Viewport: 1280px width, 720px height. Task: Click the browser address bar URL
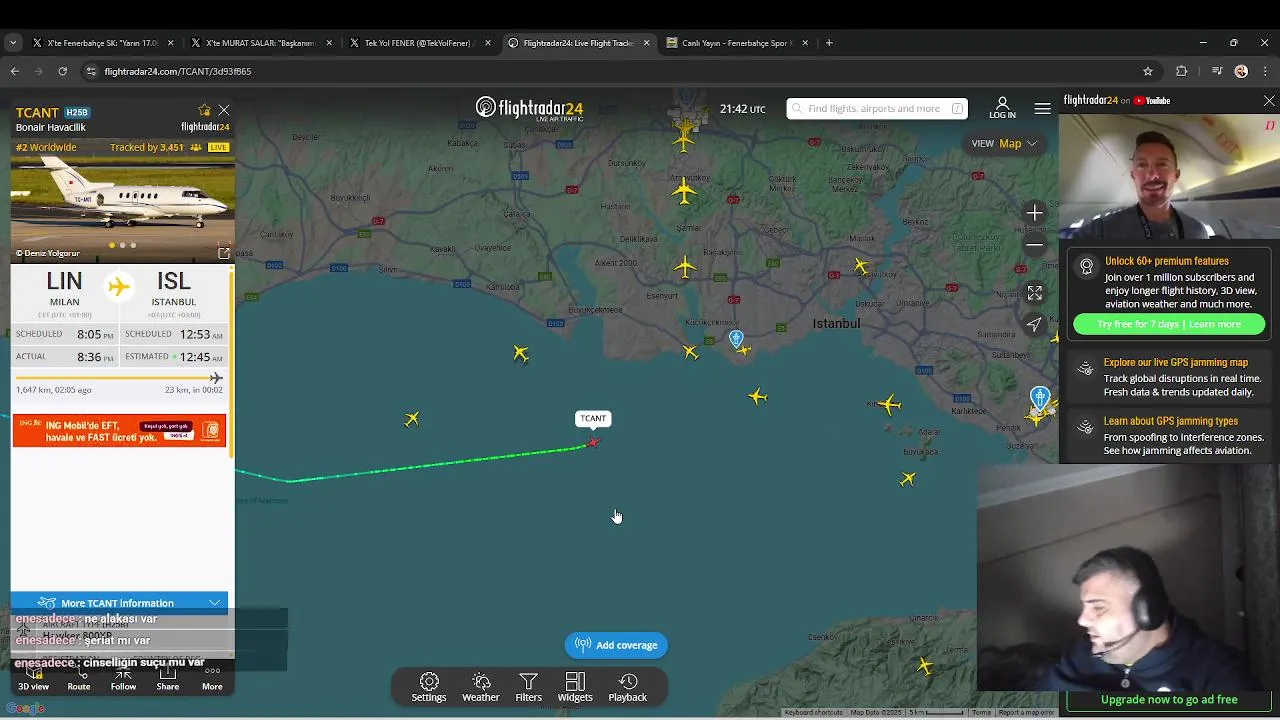point(178,71)
